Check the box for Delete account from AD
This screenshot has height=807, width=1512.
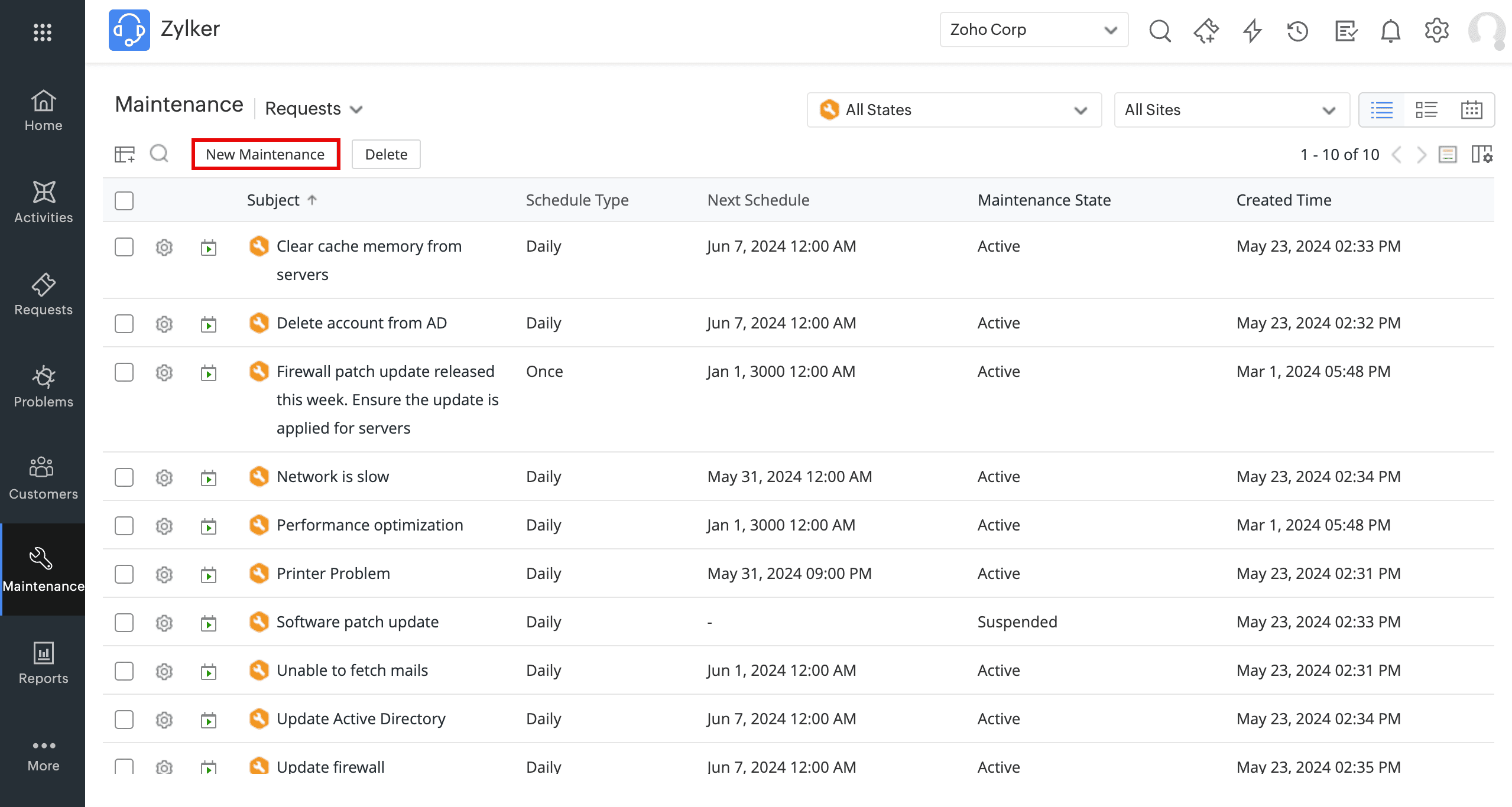click(124, 324)
